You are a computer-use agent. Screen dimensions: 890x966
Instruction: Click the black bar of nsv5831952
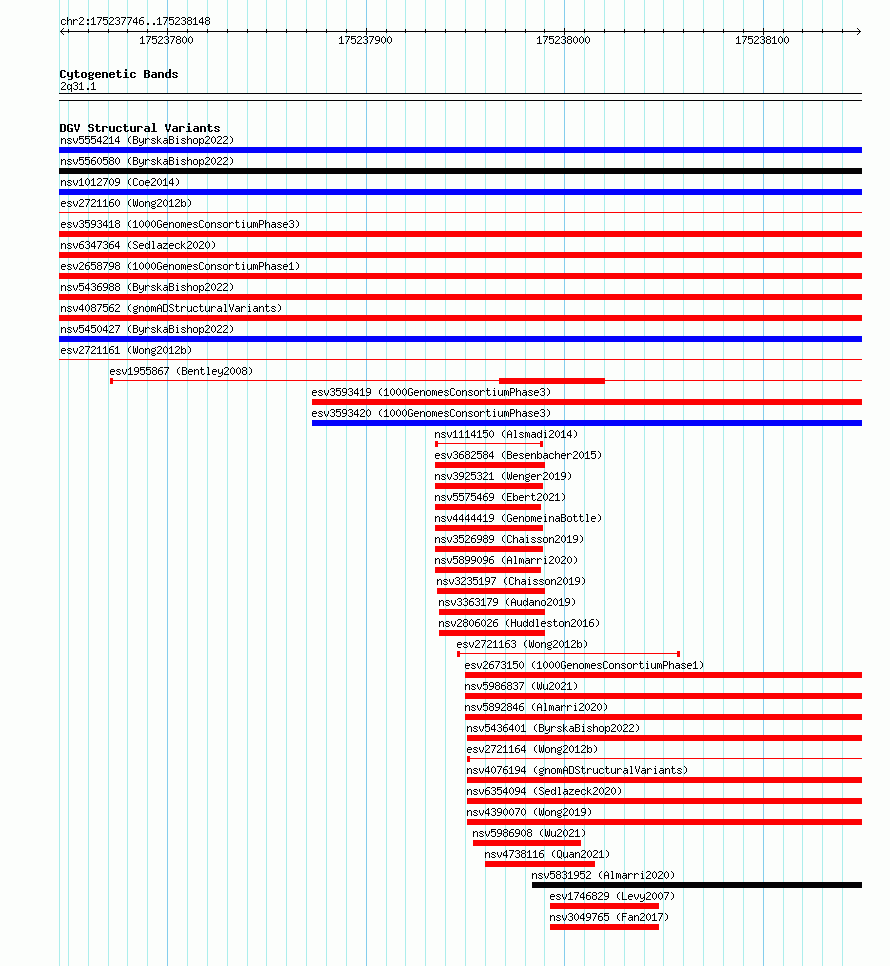point(697,885)
